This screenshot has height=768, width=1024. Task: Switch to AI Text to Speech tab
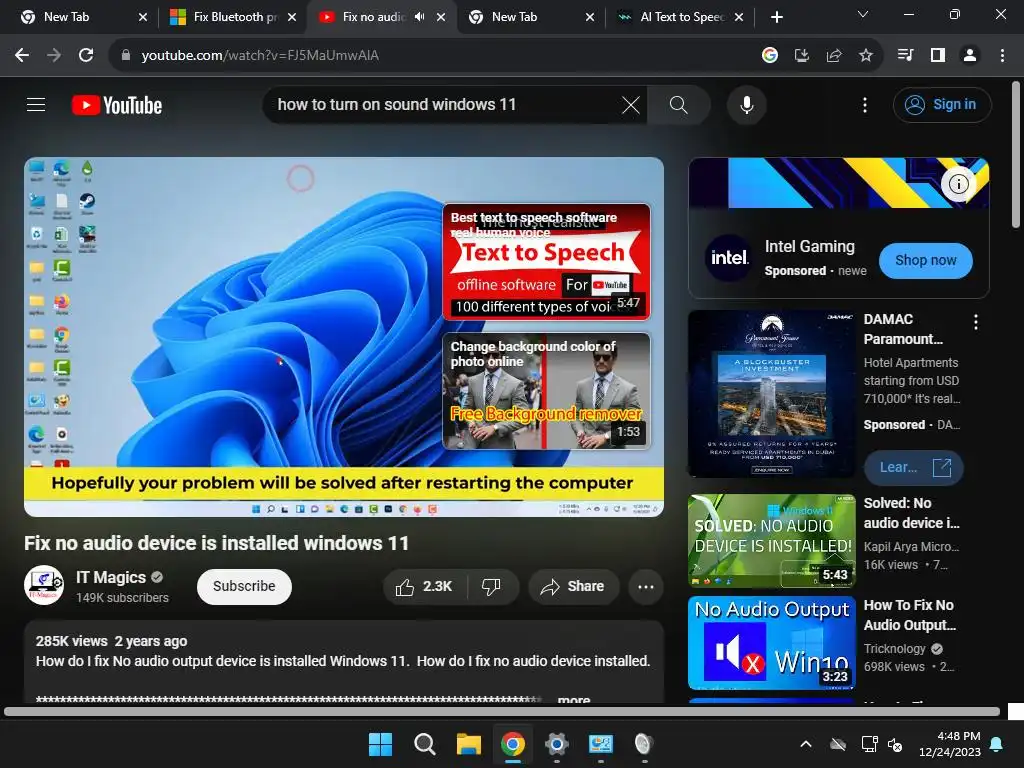pyautogui.click(x=679, y=17)
